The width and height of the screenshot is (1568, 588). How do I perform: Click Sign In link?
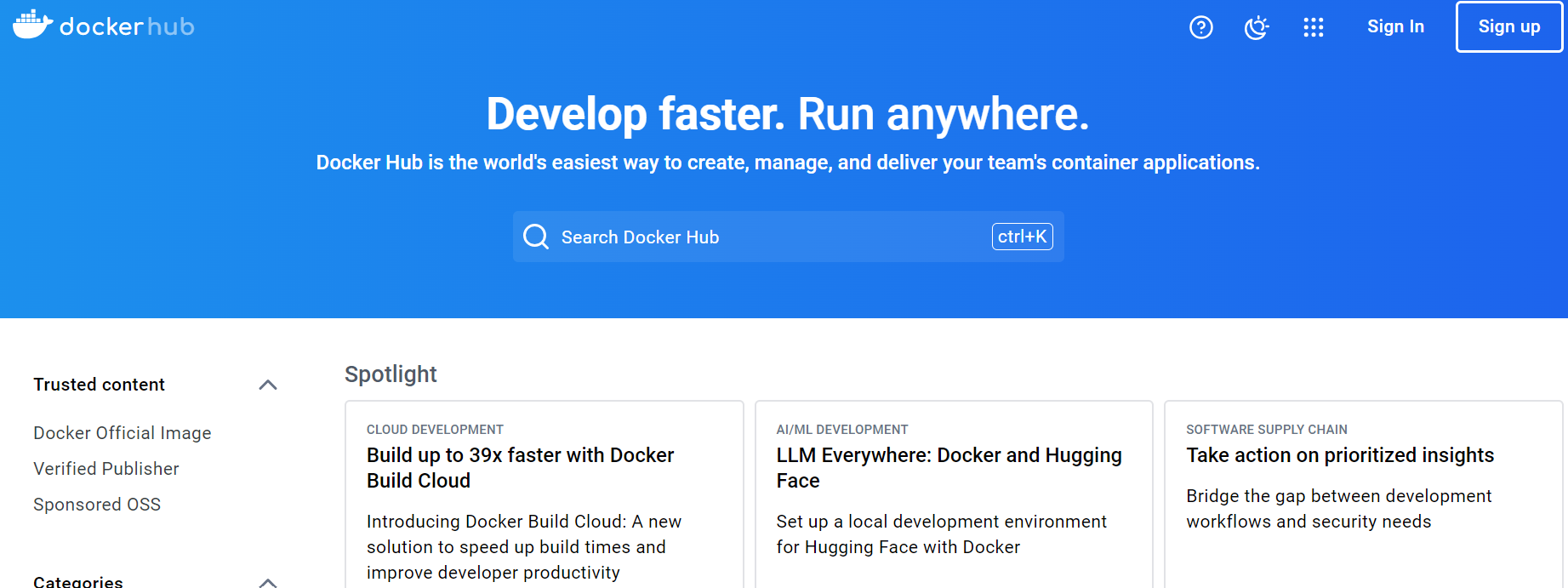point(1394,26)
